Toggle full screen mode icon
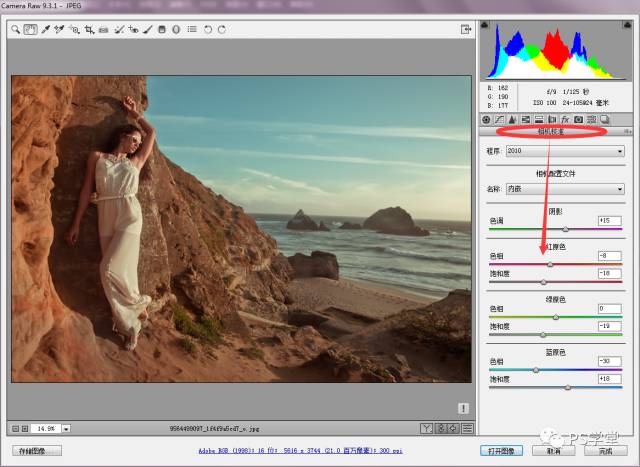Screen dimensions: 640x467 pyautogui.click(x=466, y=31)
